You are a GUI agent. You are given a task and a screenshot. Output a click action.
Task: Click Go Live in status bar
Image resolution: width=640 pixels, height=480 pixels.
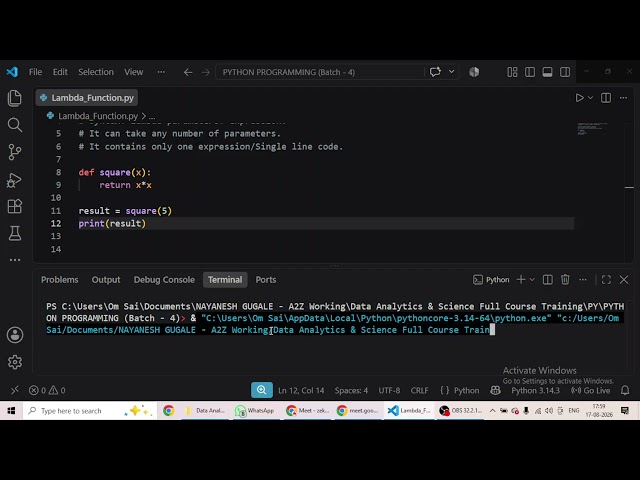pyautogui.click(x=591, y=391)
